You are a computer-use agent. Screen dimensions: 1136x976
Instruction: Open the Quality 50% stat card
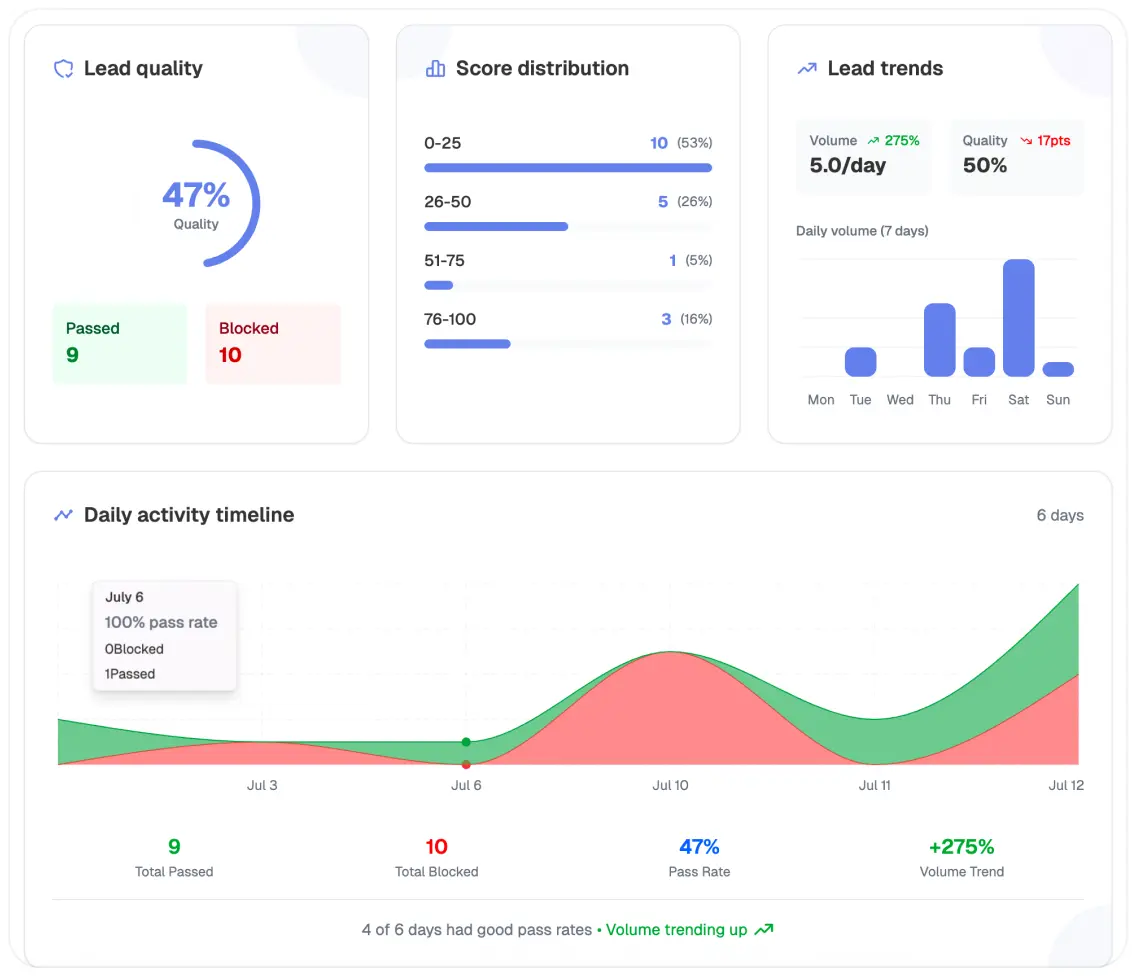pyautogui.click(x=1017, y=157)
